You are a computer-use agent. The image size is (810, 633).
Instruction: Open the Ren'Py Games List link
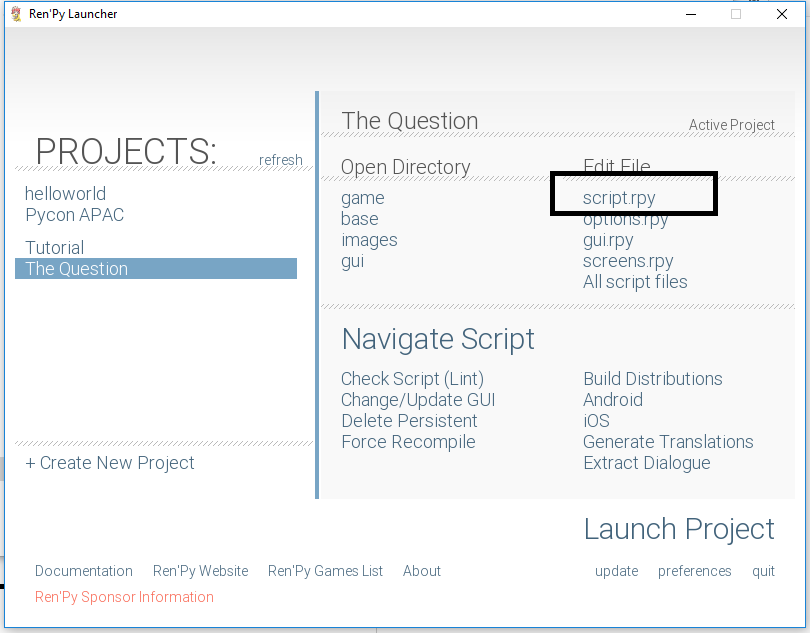coord(325,571)
